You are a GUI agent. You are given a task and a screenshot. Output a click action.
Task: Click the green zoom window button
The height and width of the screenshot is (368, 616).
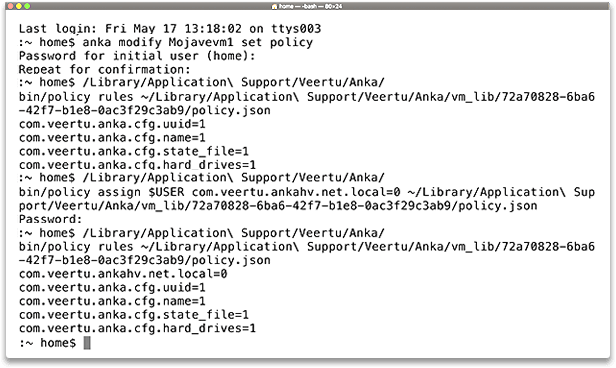27,6
